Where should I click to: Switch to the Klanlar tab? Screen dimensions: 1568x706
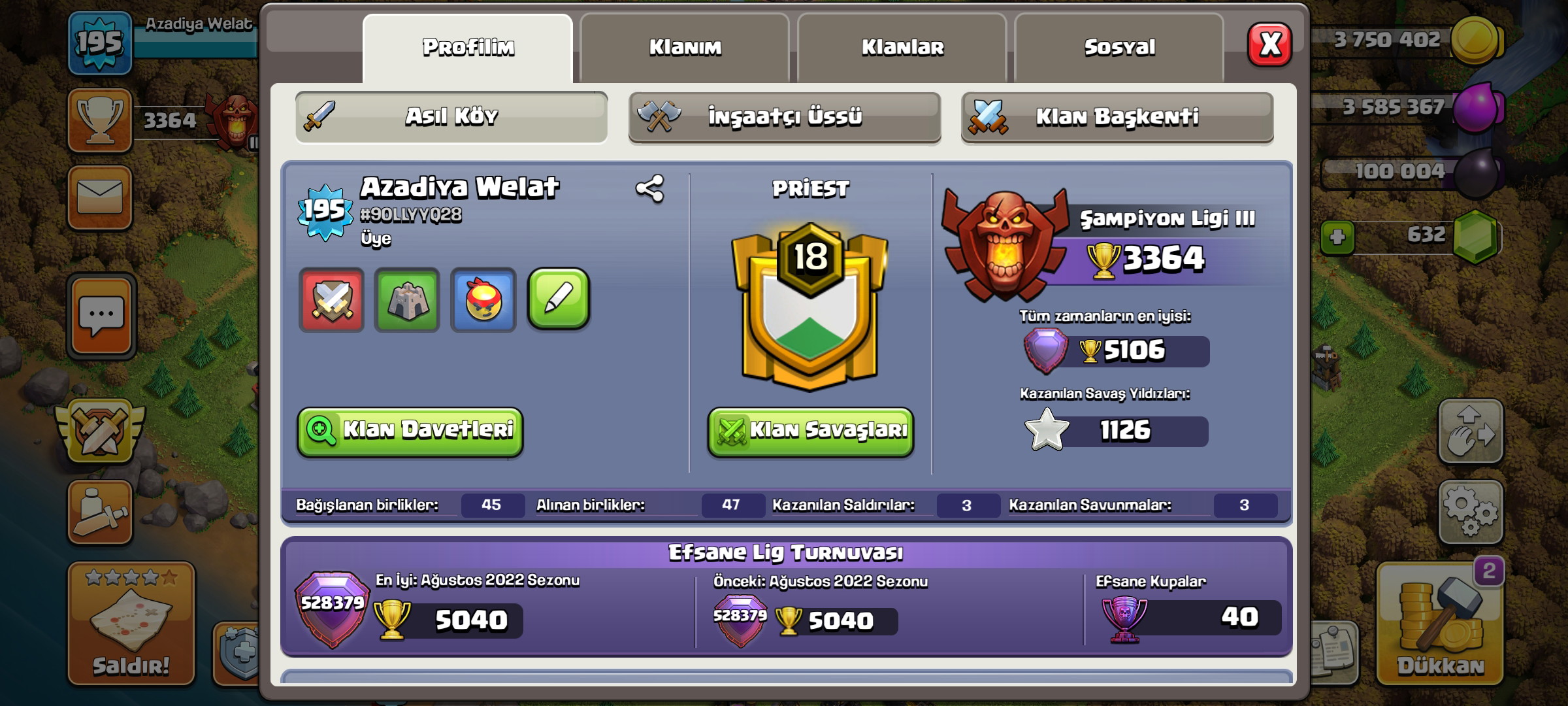902,48
